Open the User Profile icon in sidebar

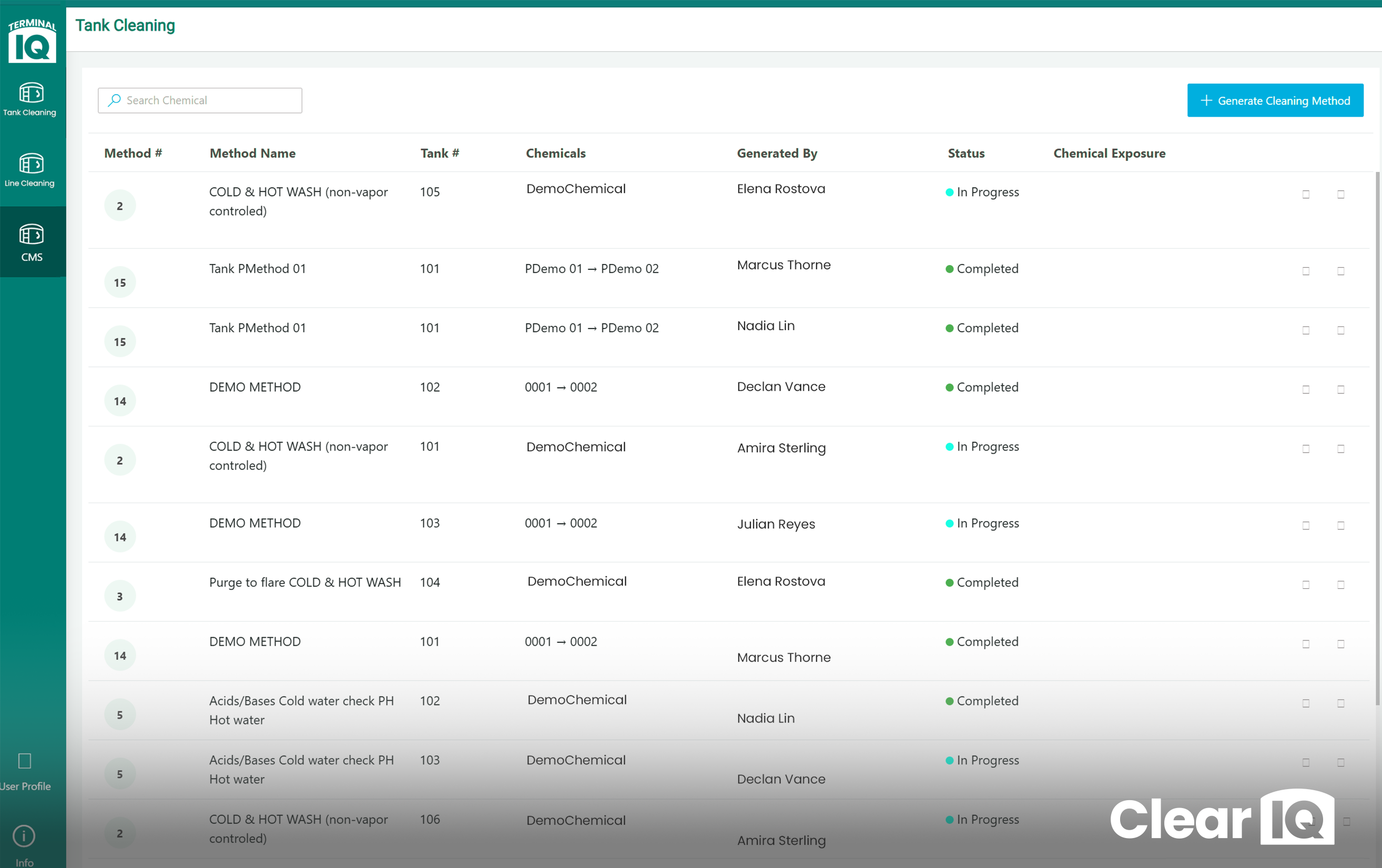click(x=24, y=761)
